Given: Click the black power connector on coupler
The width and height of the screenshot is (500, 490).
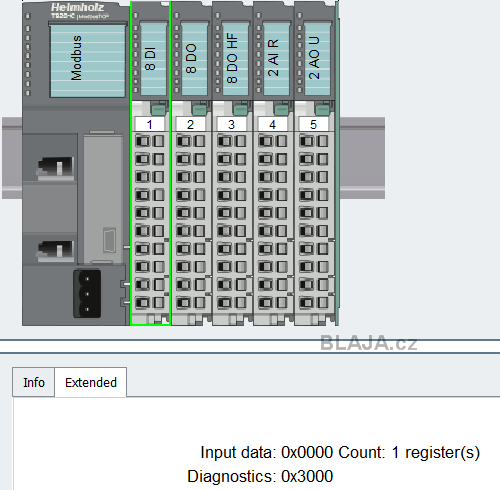Looking at the screenshot, I should click(87, 294).
